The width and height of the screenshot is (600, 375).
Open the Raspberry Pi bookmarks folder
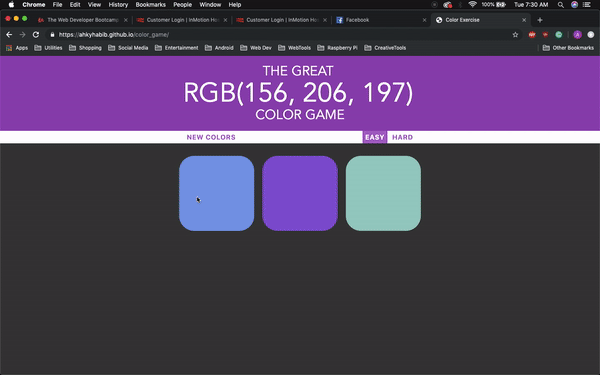(x=337, y=48)
